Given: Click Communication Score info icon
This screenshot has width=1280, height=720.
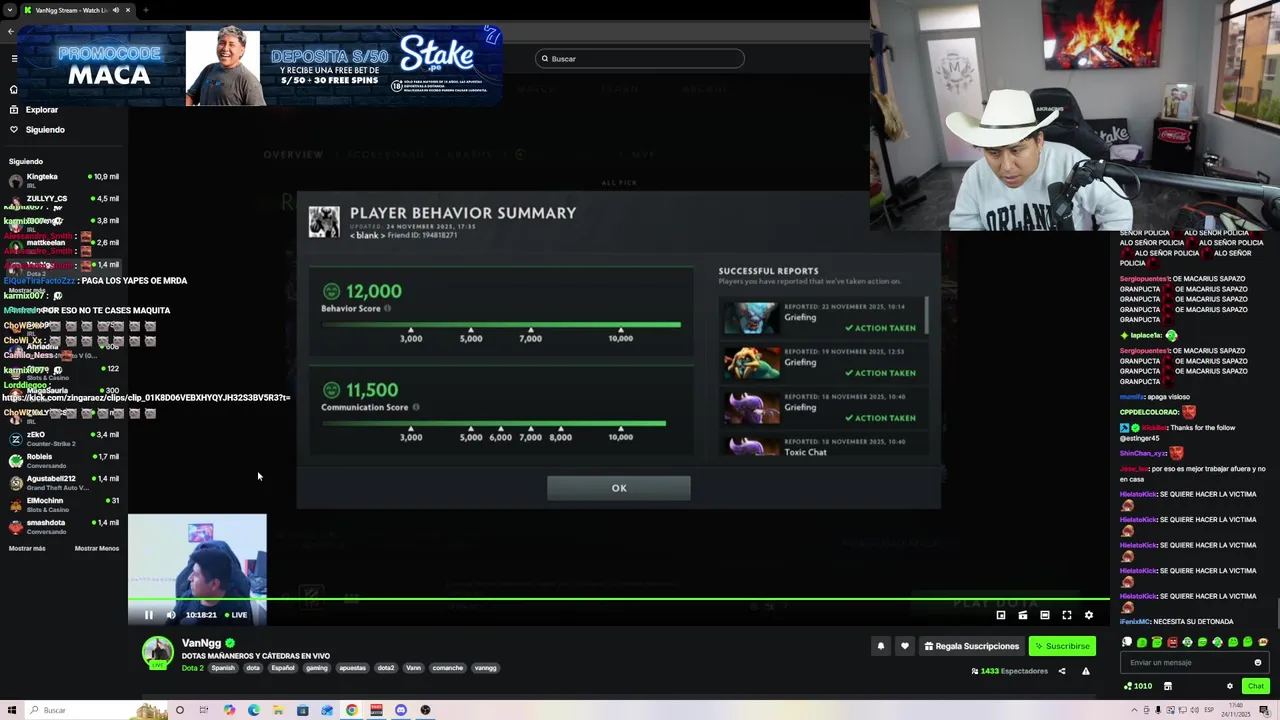Looking at the screenshot, I should point(416,407).
